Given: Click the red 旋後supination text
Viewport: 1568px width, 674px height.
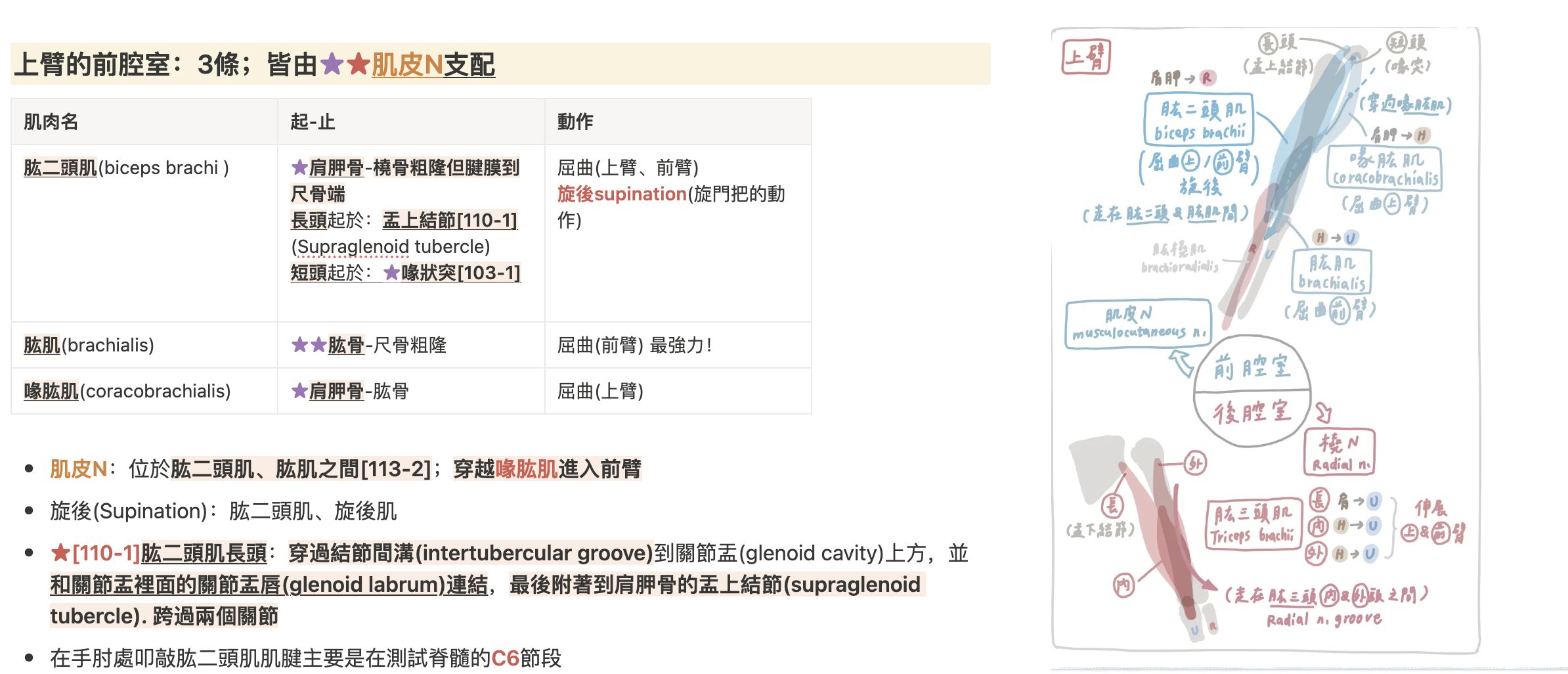Looking at the screenshot, I should [x=622, y=194].
